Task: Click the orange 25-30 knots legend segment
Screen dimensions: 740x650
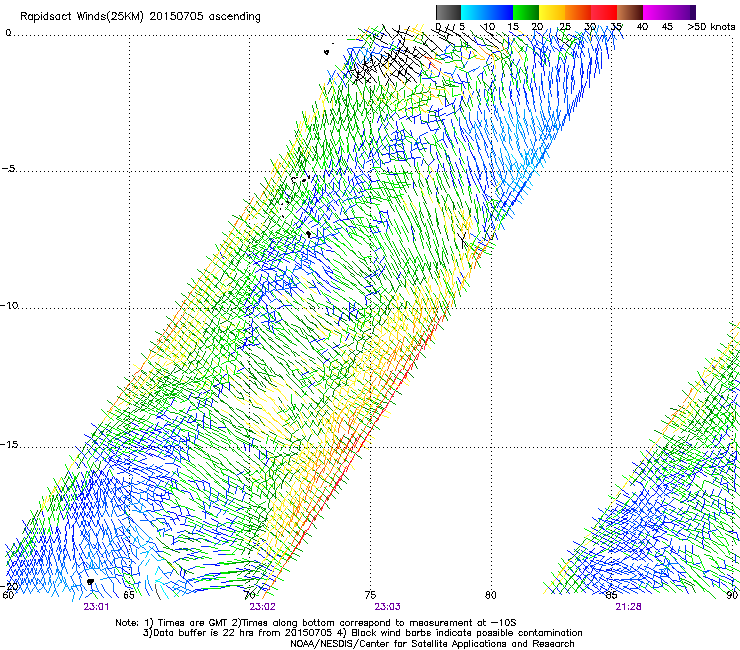Action: pyautogui.click(x=578, y=12)
